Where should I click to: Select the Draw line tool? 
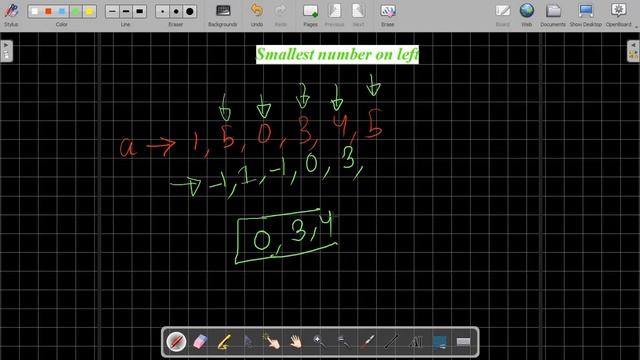(391, 342)
